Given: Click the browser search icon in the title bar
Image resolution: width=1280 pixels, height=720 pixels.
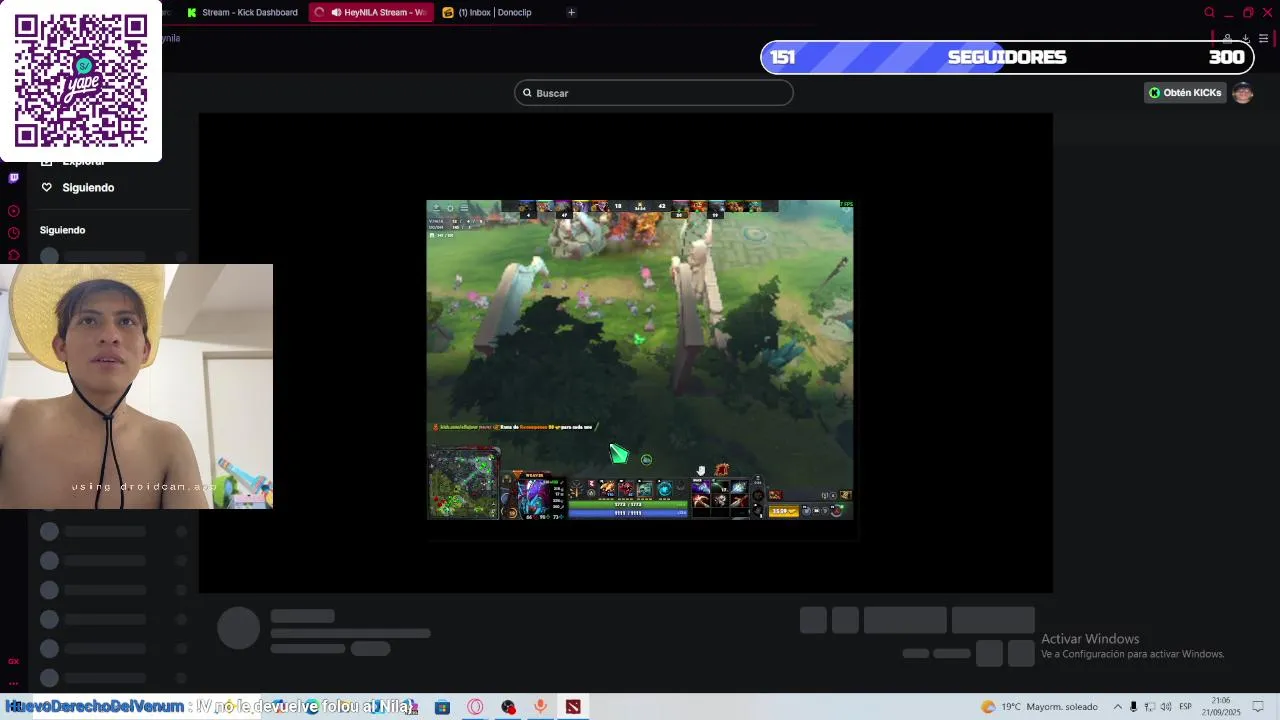Looking at the screenshot, I should click(1209, 12).
